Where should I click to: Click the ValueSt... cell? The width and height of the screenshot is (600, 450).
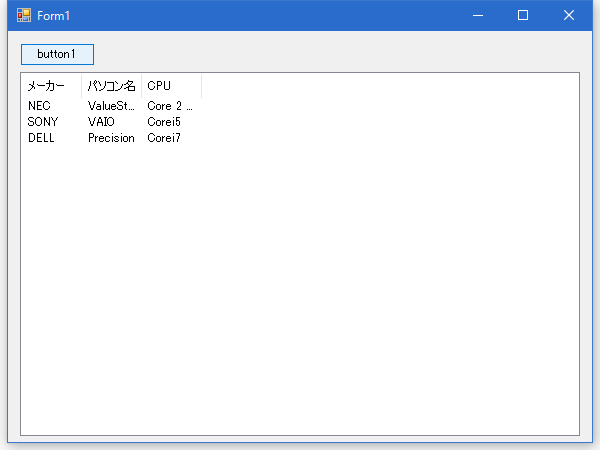coord(111,106)
